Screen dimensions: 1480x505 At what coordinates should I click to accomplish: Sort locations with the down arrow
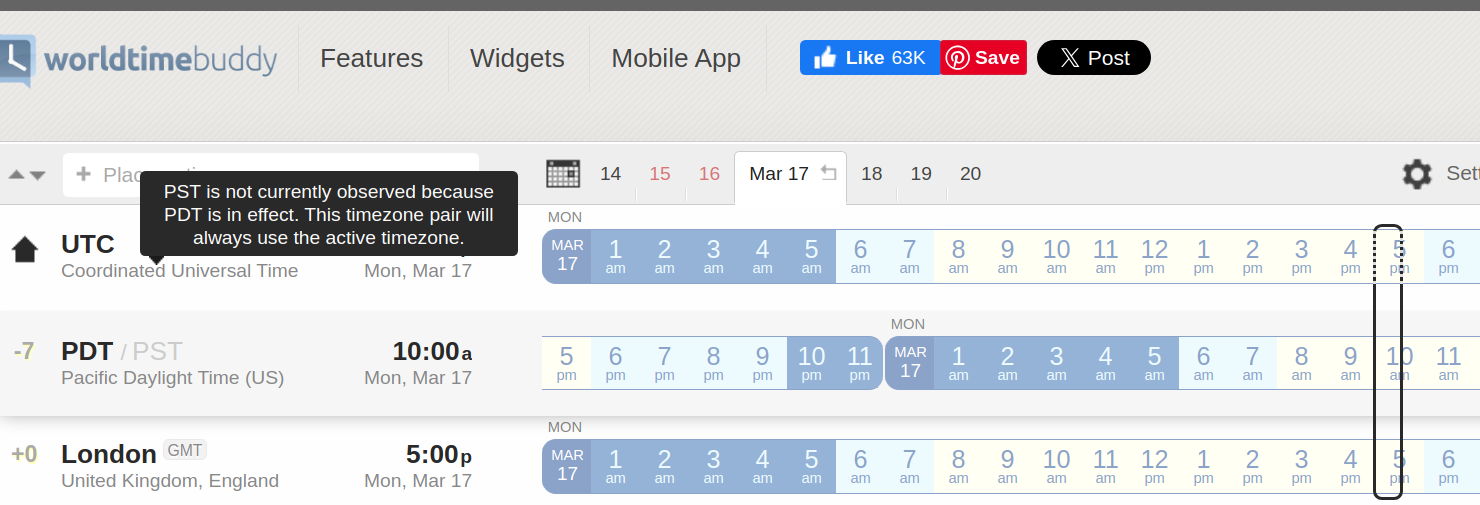pyautogui.click(x=38, y=175)
